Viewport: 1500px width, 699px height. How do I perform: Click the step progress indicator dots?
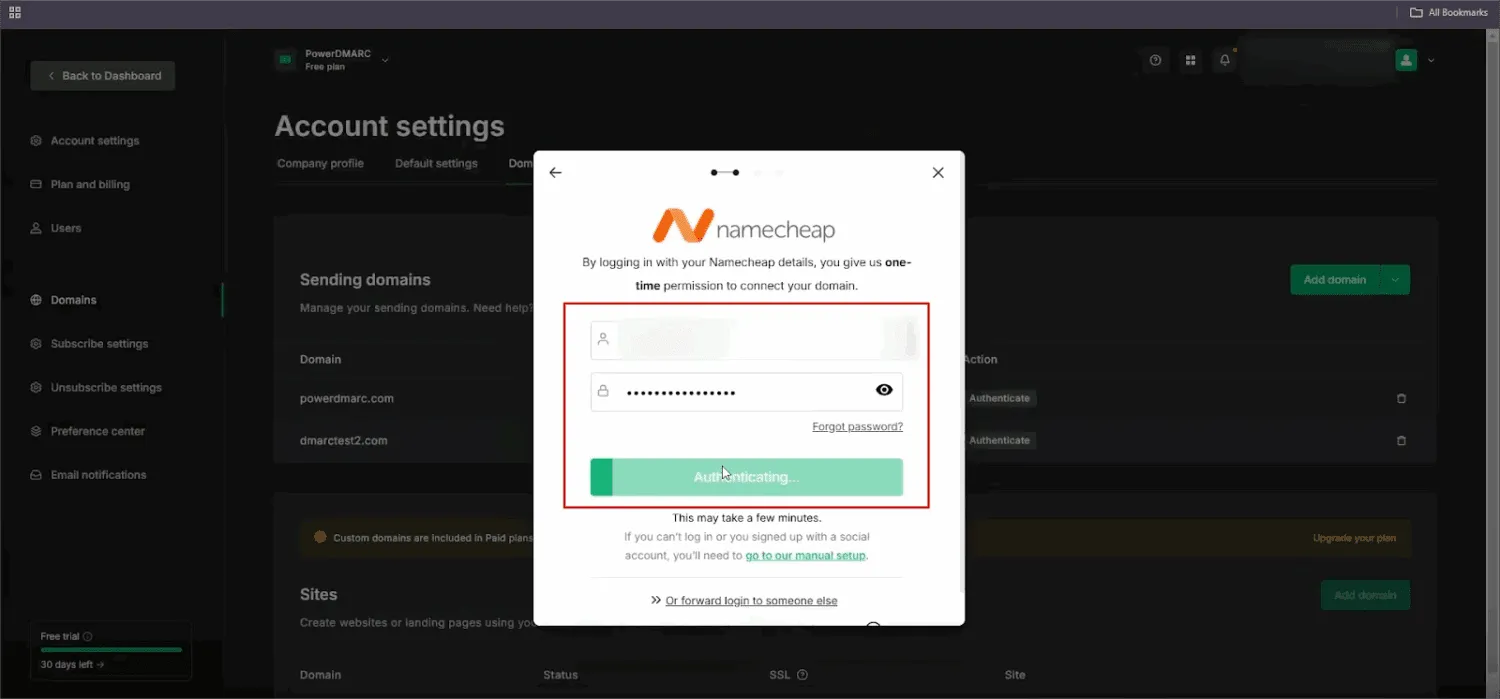[747, 172]
